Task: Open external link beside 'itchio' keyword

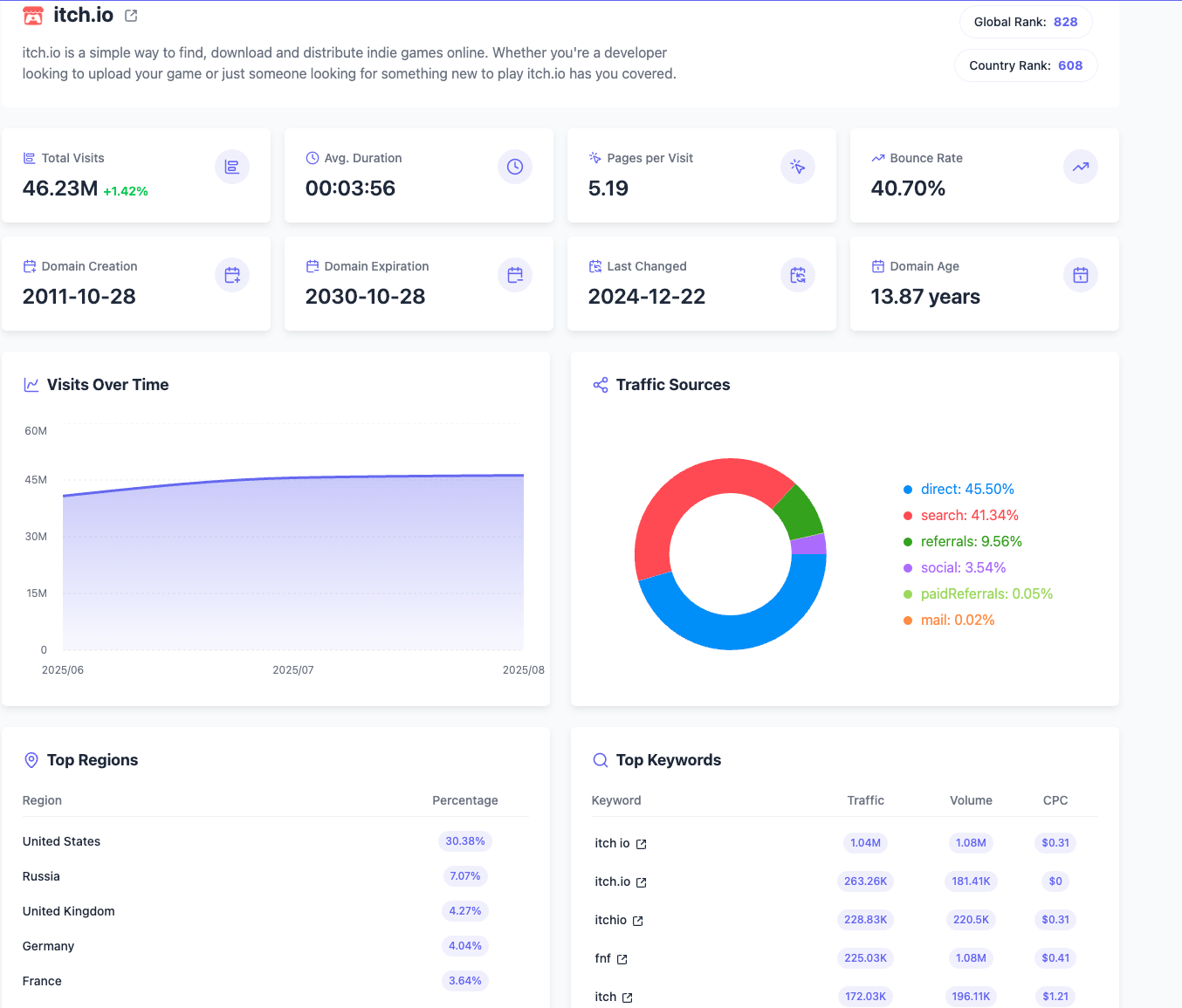Action: tap(638, 921)
